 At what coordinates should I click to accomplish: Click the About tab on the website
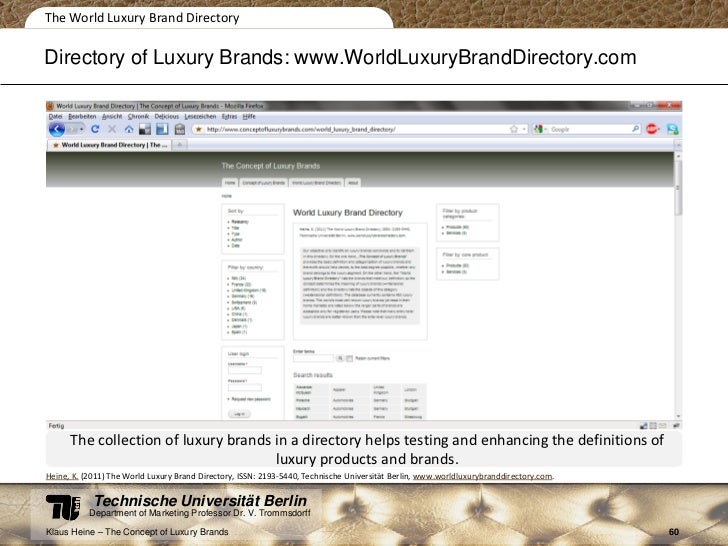click(353, 182)
